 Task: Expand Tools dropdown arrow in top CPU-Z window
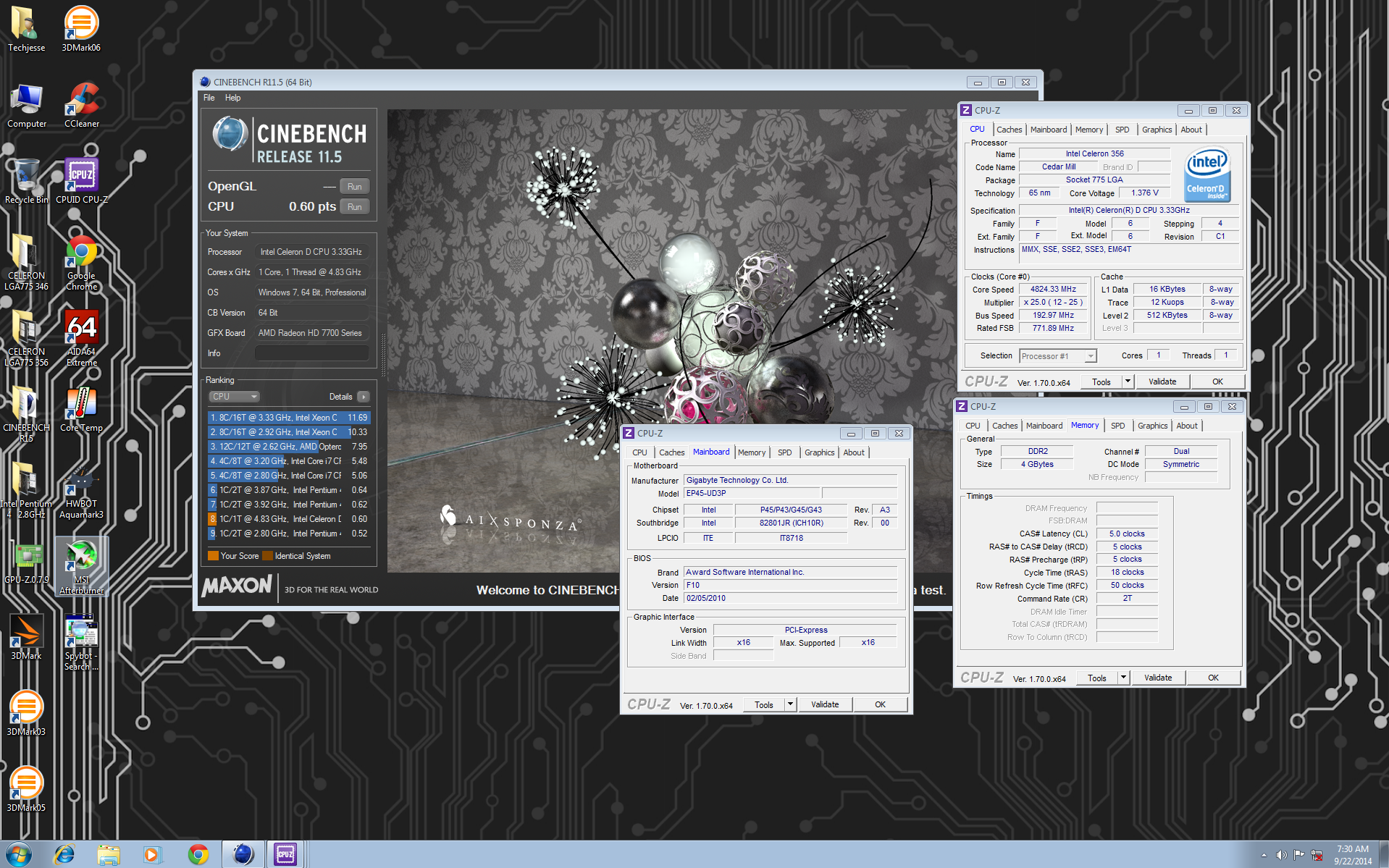click(1128, 382)
